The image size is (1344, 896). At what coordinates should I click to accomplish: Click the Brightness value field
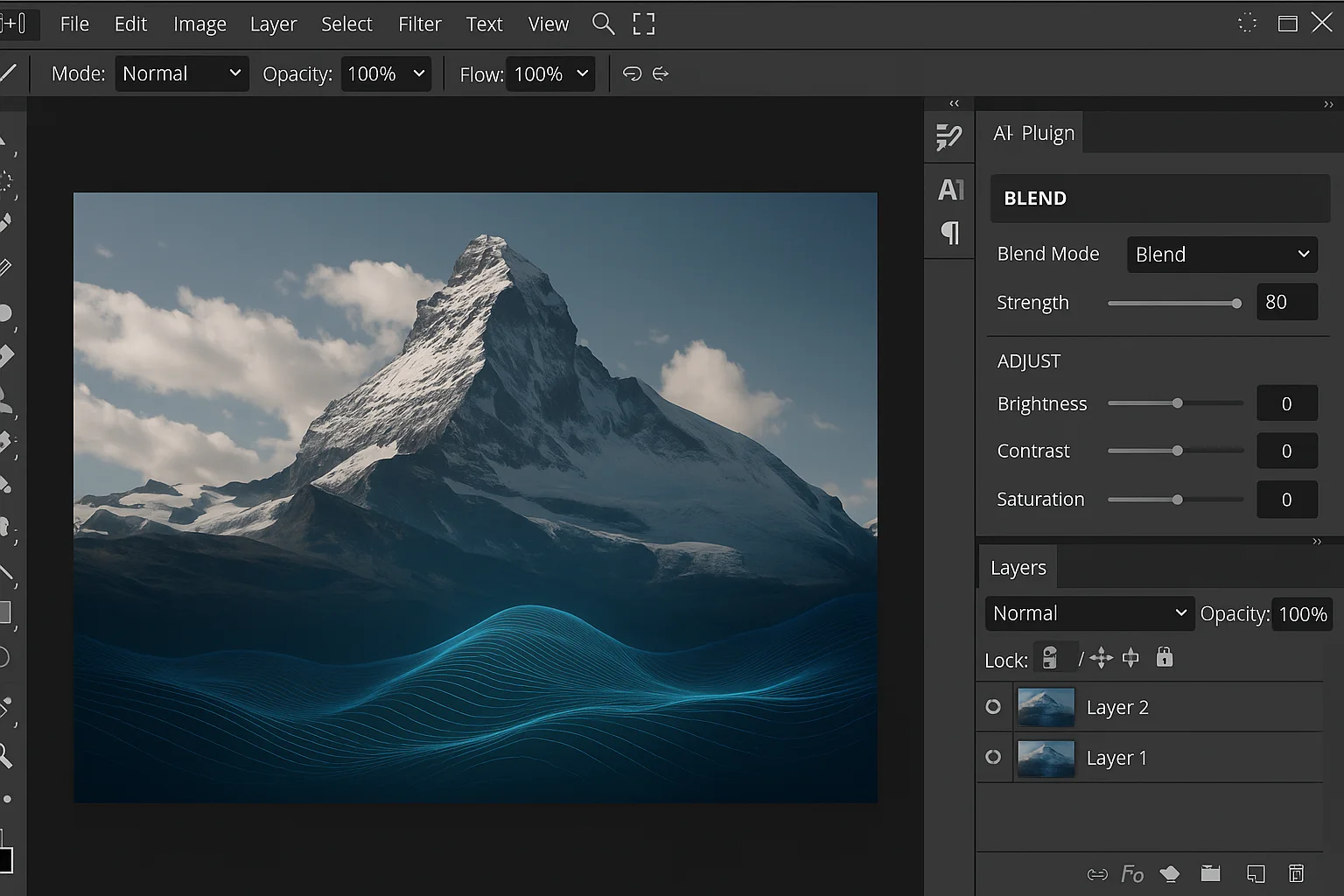coord(1287,403)
